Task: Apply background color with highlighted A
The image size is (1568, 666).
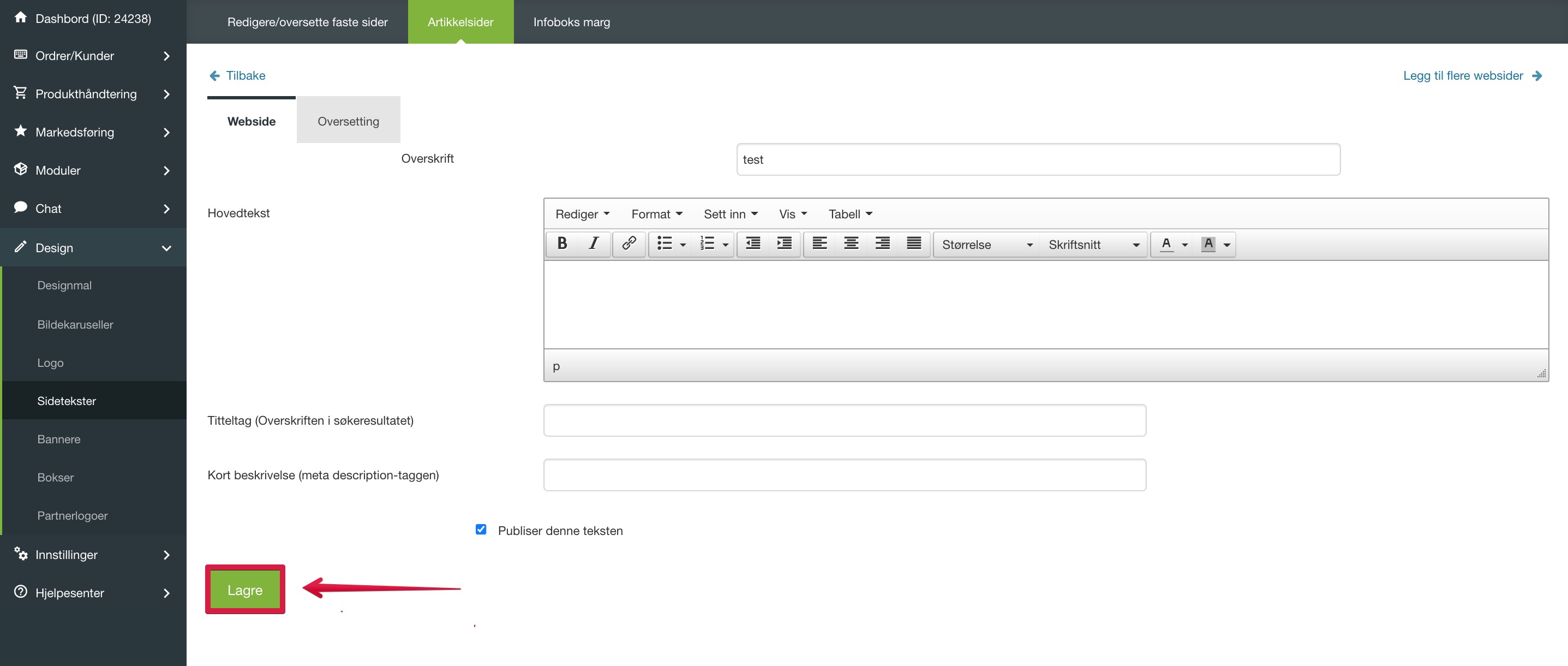Action: pyautogui.click(x=1208, y=244)
